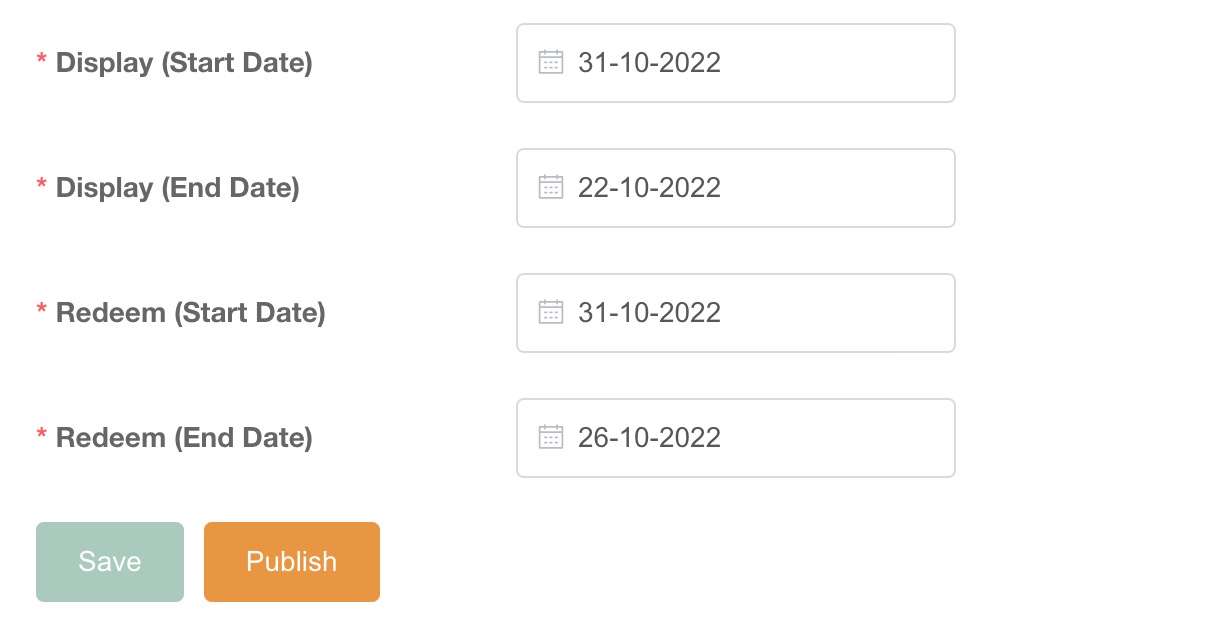
Task: Click the "Display (Start Date)" label text
Action: [184, 63]
